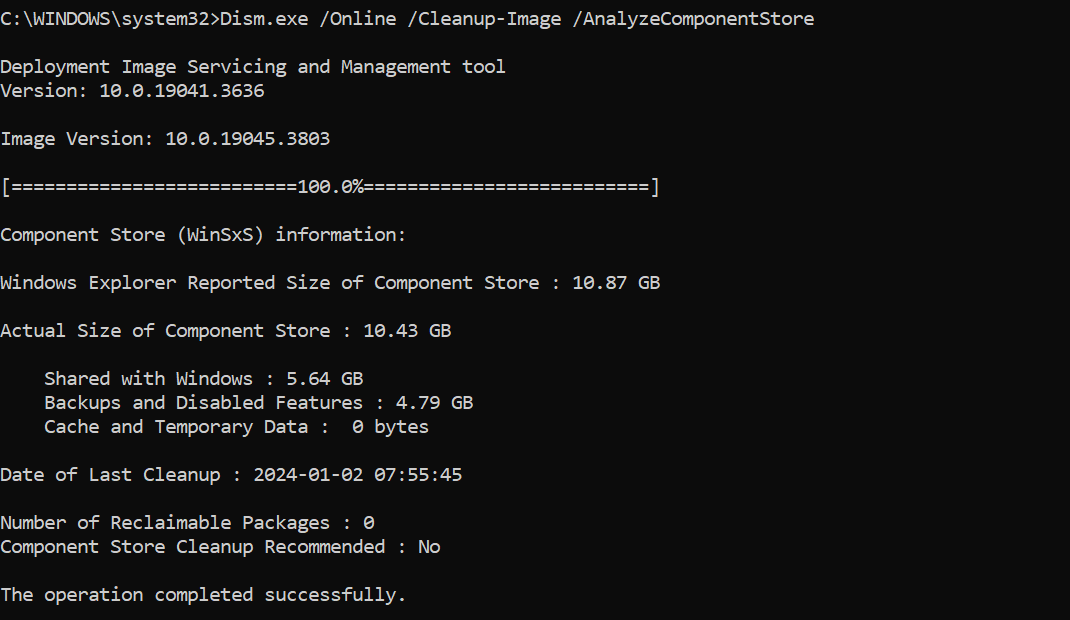
Task: Click the Windows Explorer reported size 10.87 GB
Action: click(616, 283)
